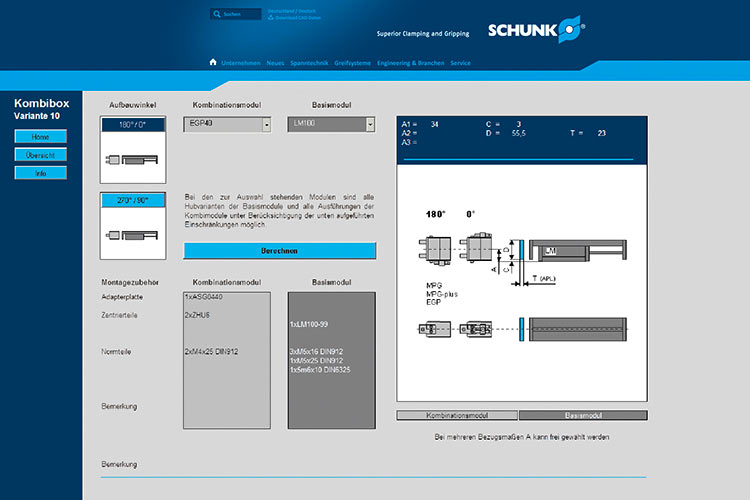Click the Normteile row label
Viewport: 750px width, 500px height.
coord(116,352)
